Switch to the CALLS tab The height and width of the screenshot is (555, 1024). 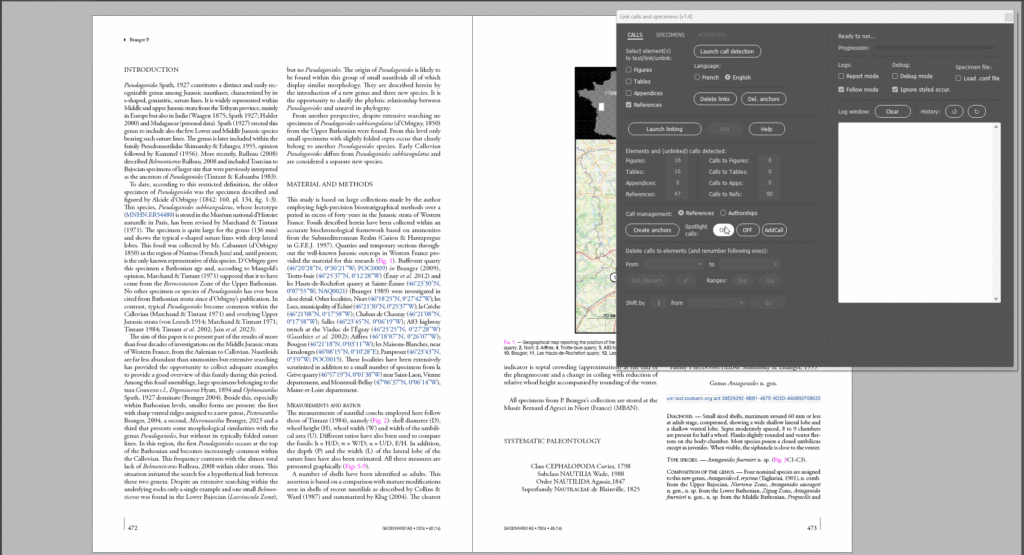point(635,35)
